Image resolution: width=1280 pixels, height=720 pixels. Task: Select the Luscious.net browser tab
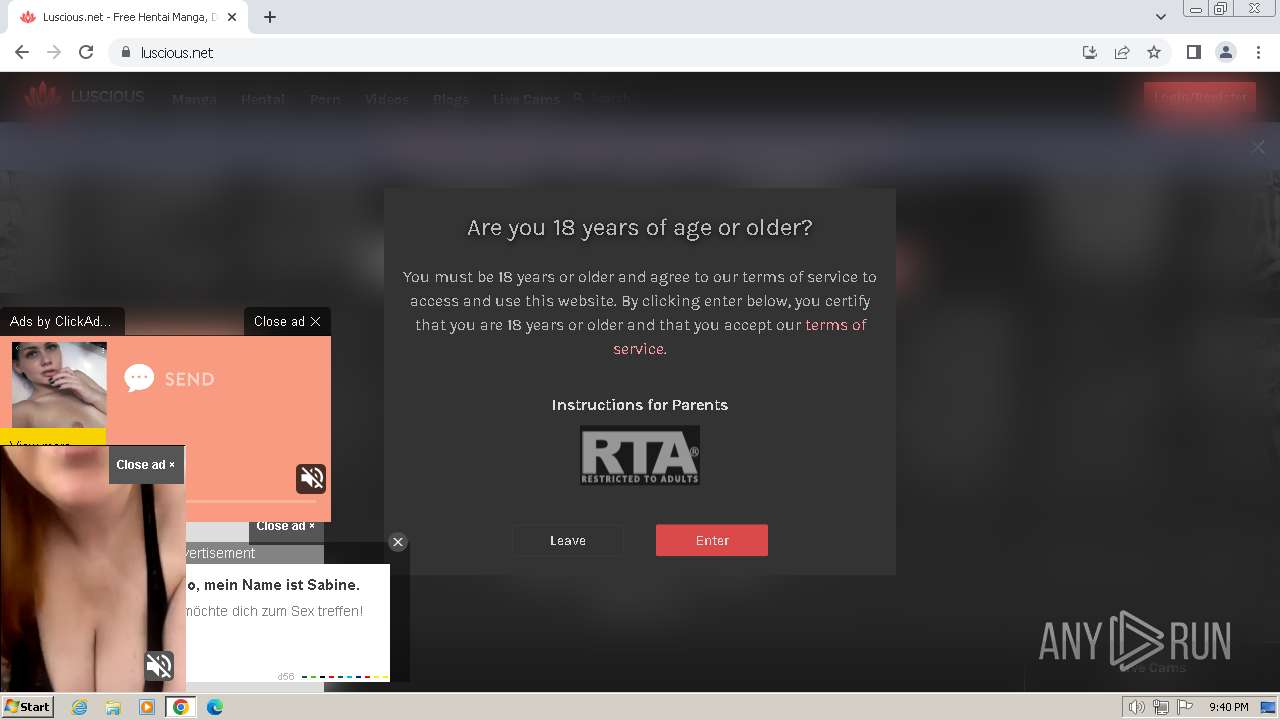click(x=130, y=17)
